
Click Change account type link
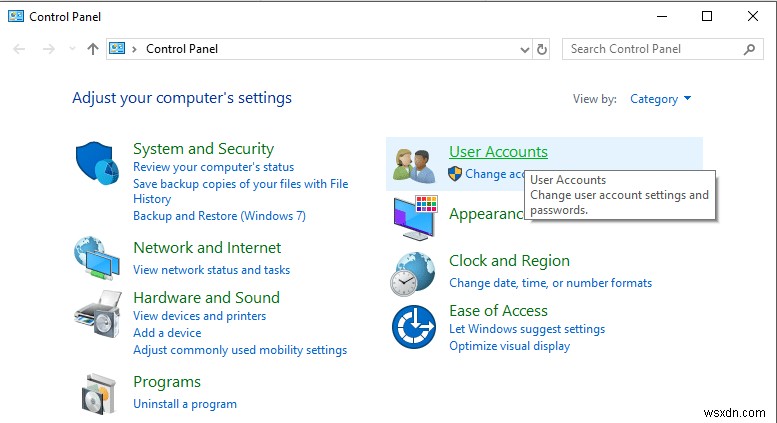(x=495, y=174)
